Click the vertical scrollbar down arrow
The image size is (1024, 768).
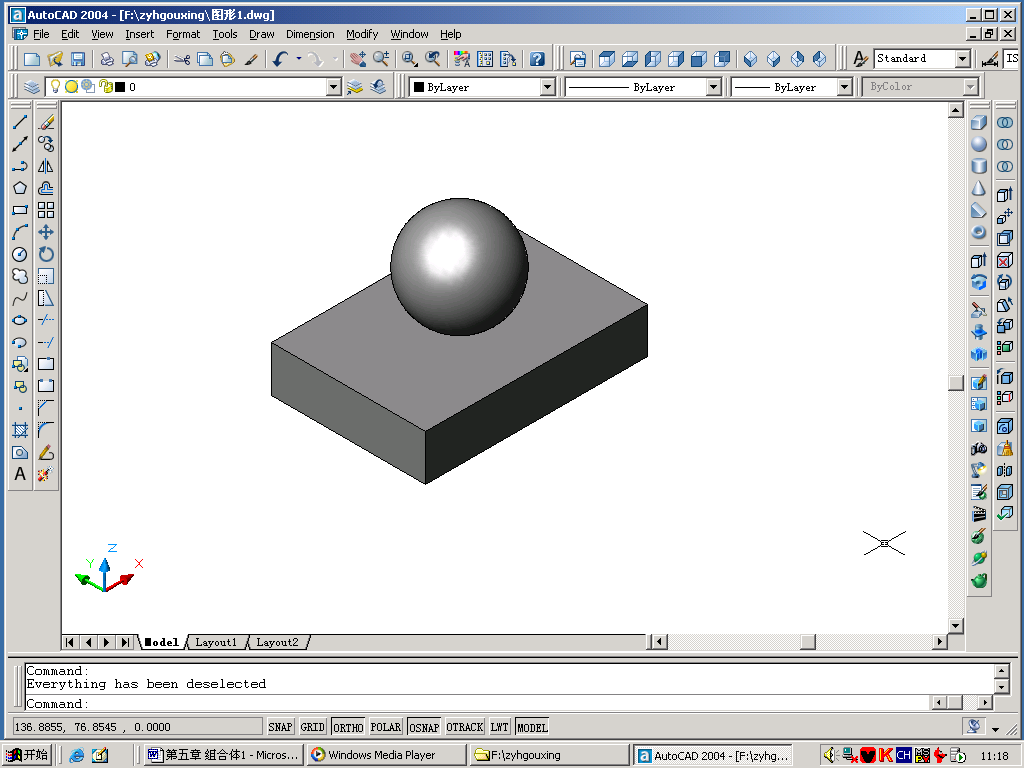(956, 626)
